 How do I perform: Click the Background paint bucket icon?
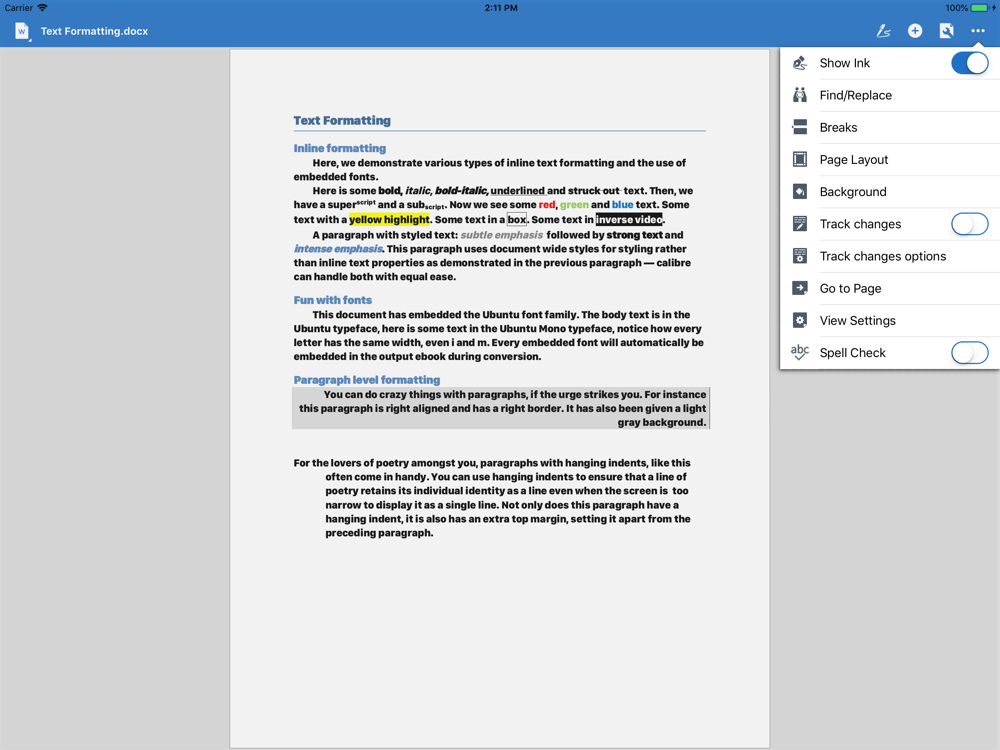pos(800,192)
